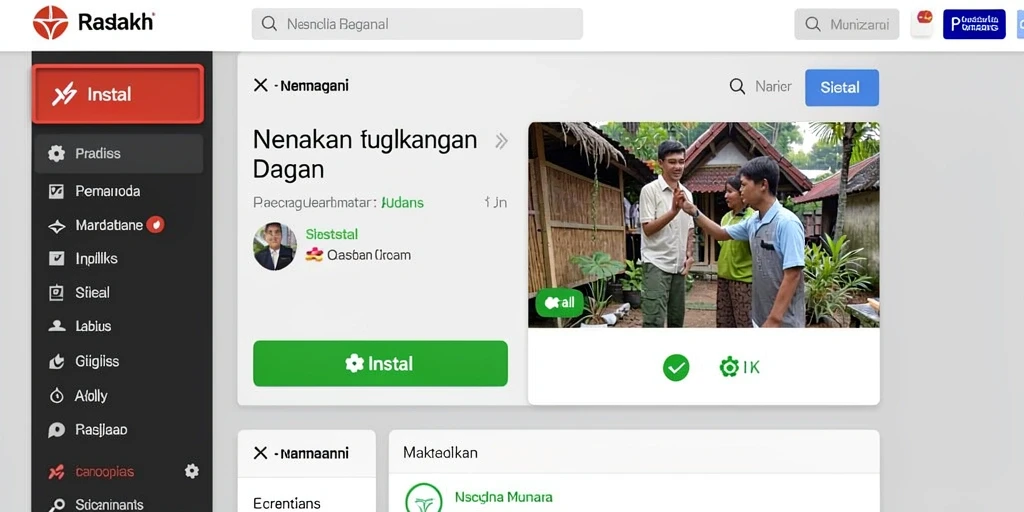
Task: Click the red Instal sidebar button
Action: tap(118, 94)
